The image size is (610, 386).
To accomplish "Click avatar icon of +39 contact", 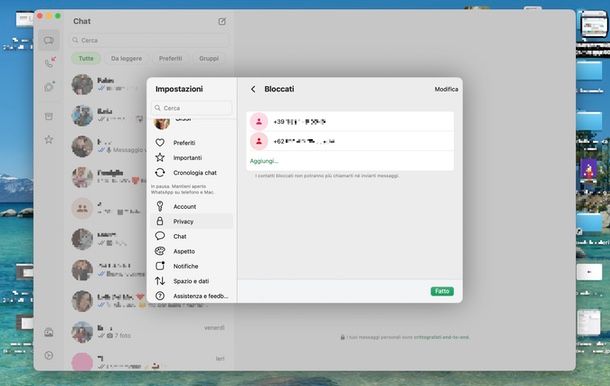I will coord(259,122).
